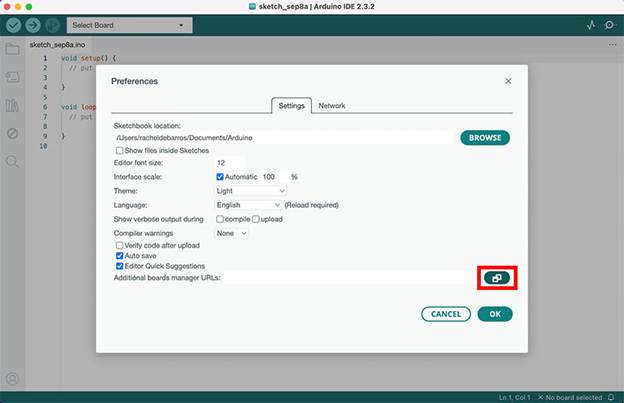
Task: Click the expand additional boards URLs icon
Action: (x=497, y=277)
